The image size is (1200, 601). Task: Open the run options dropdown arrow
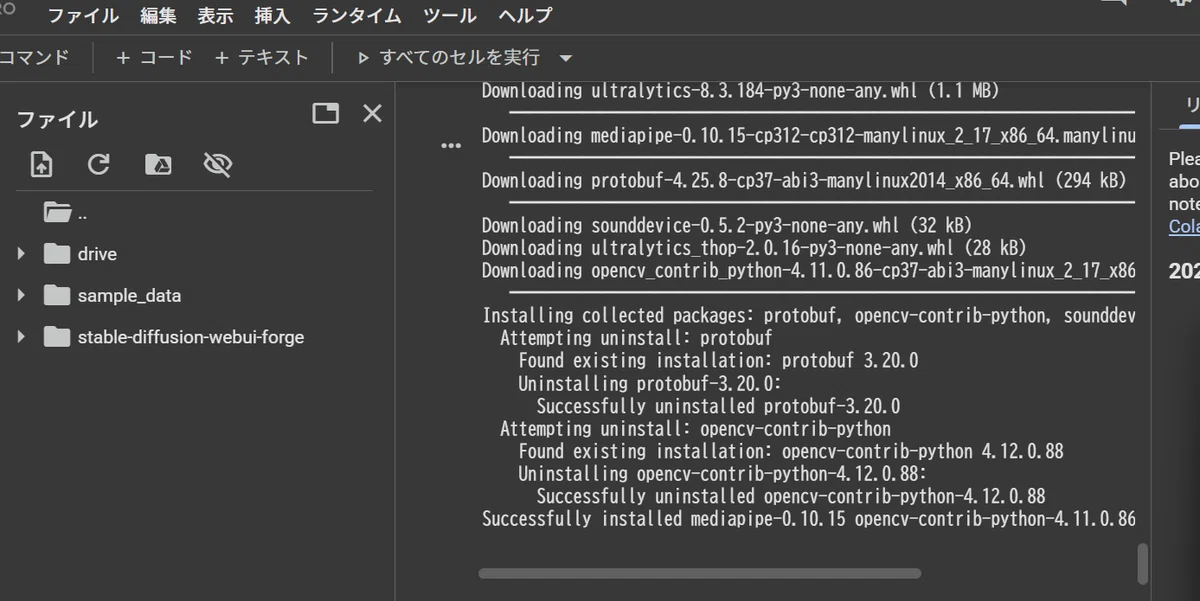566,58
